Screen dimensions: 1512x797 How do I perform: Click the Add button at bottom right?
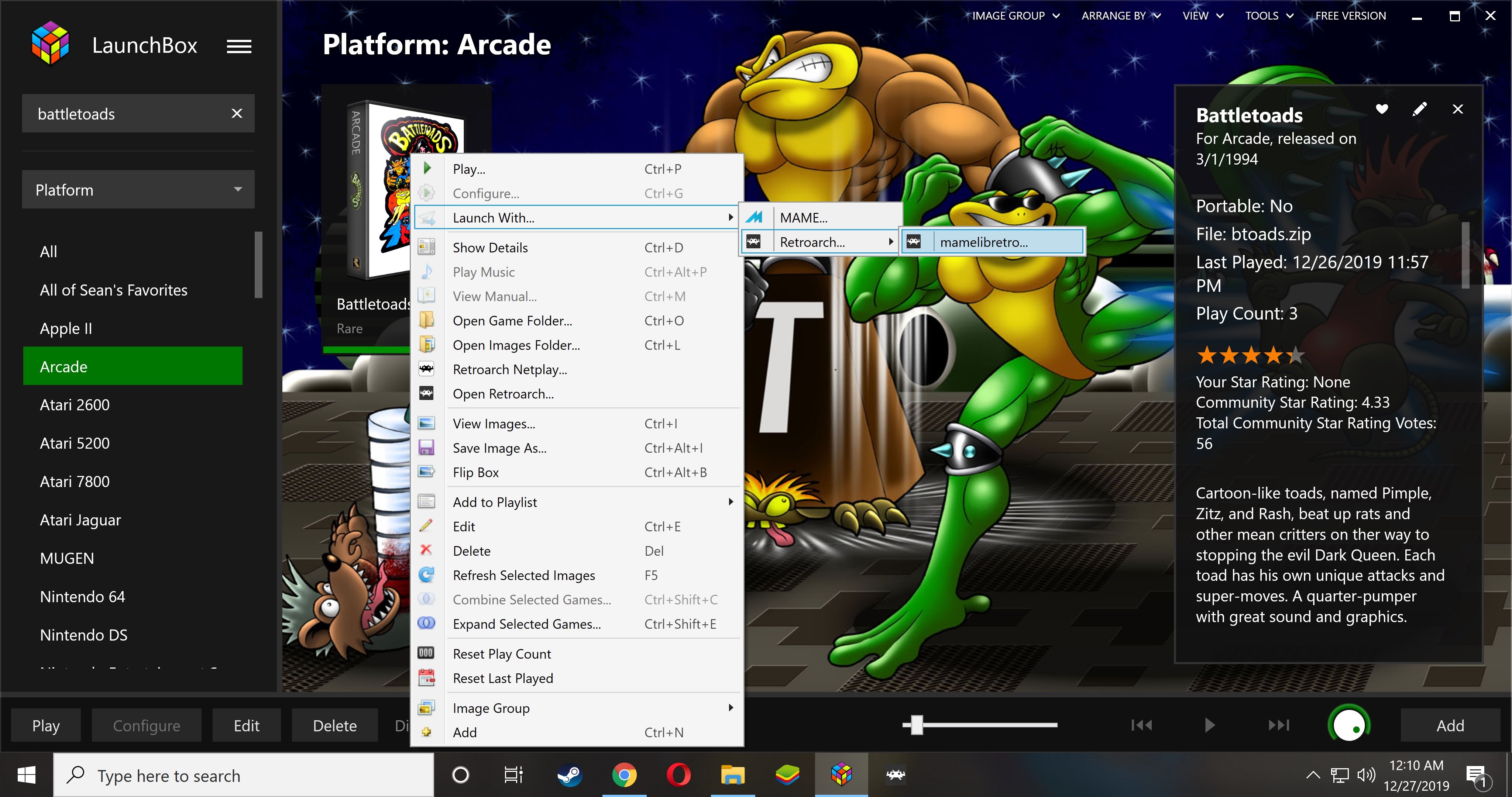(x=1450, y=725)
